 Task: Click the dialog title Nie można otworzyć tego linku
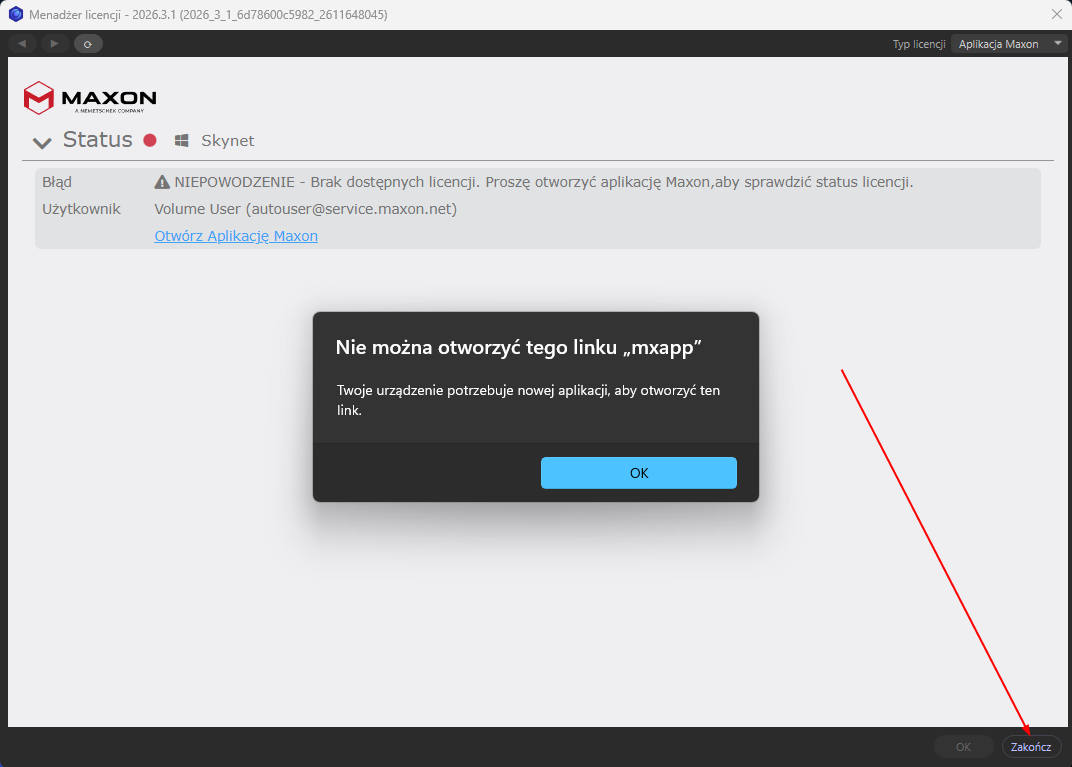pos(519,347)
